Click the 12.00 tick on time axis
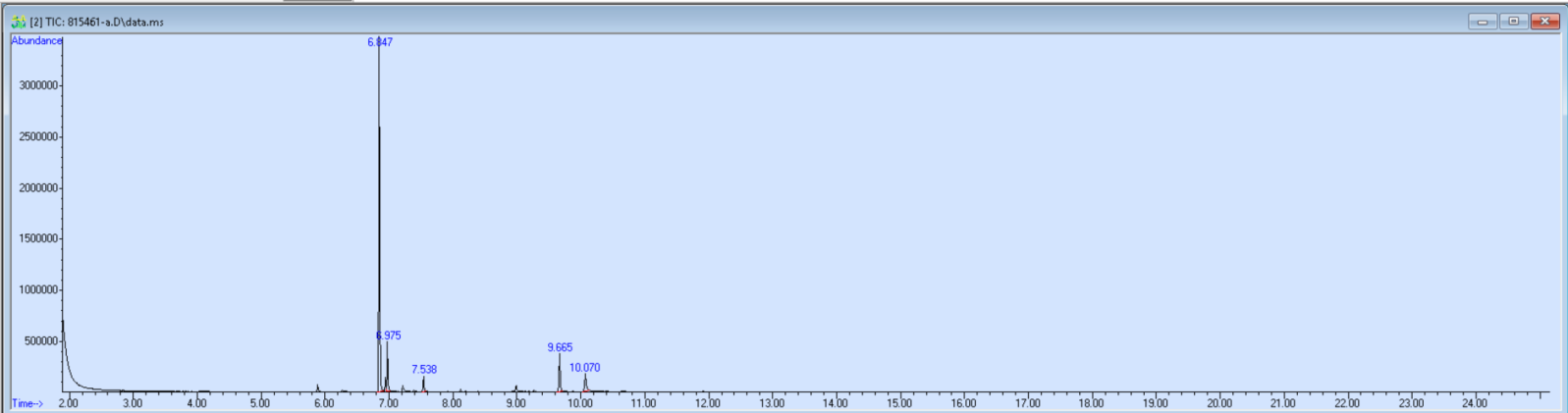Screen dimensions: 1568x413 (x=707, y=403)
